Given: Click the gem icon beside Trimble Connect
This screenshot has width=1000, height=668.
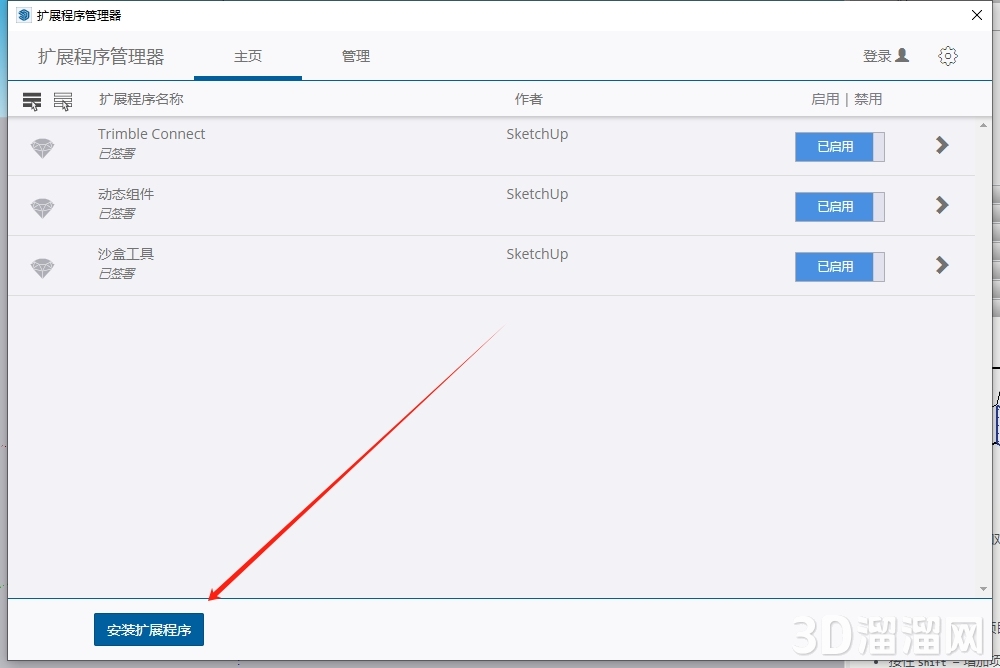Looking at the screenshot, I should [42, 148].
